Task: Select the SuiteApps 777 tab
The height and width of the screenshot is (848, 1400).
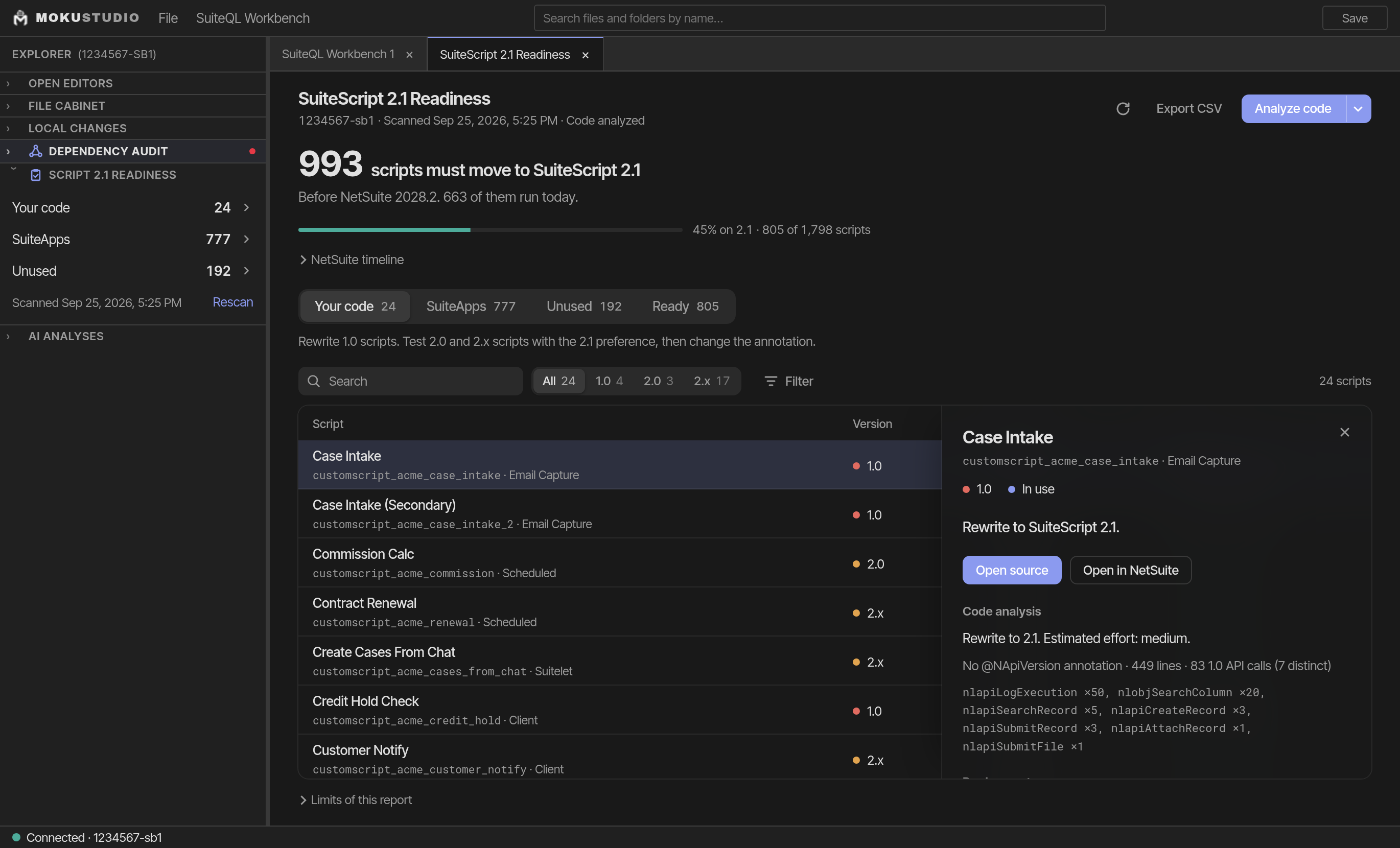Action: pos(471,307)
